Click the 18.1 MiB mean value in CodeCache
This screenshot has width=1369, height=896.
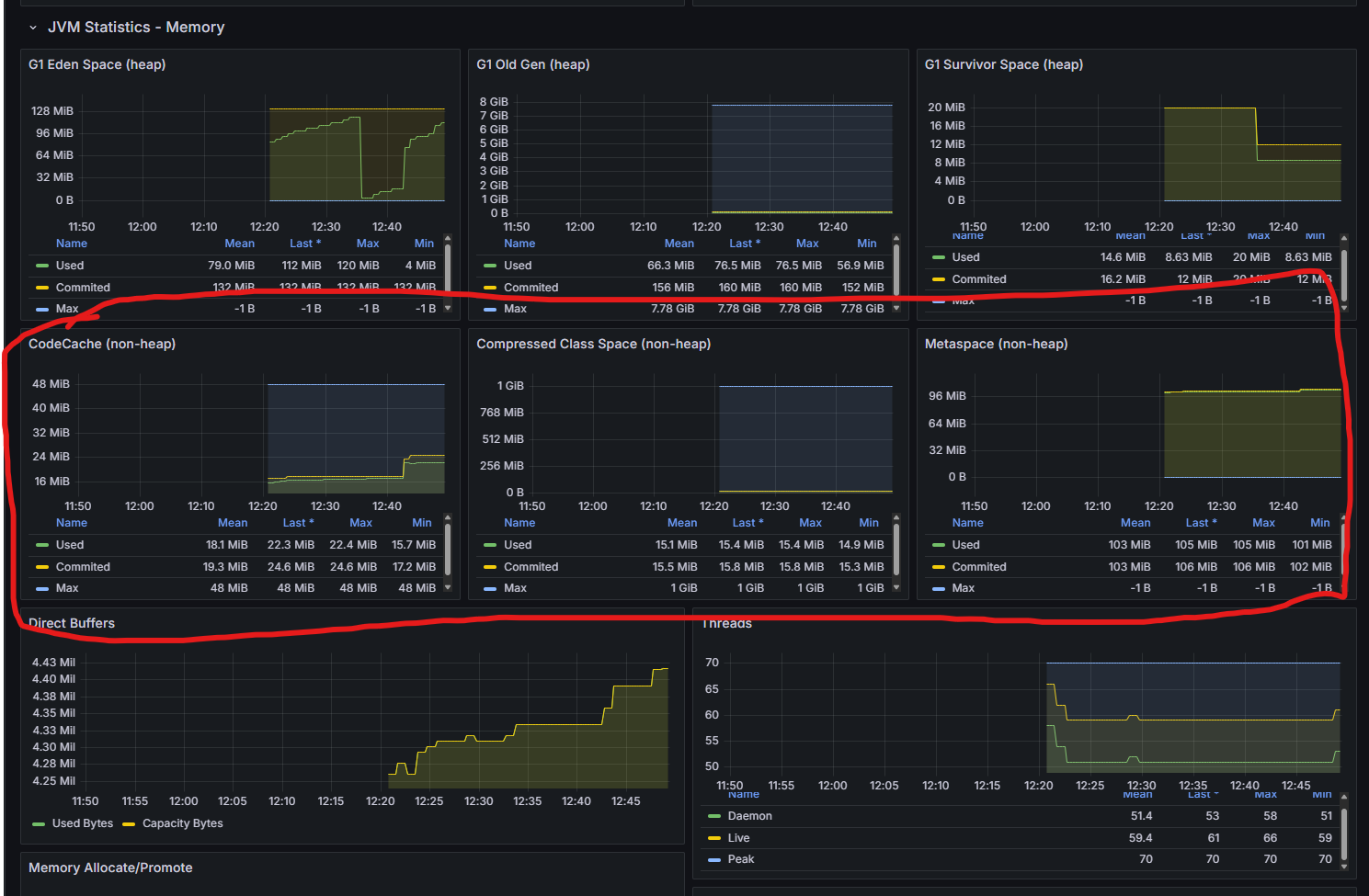click(226, 545)
